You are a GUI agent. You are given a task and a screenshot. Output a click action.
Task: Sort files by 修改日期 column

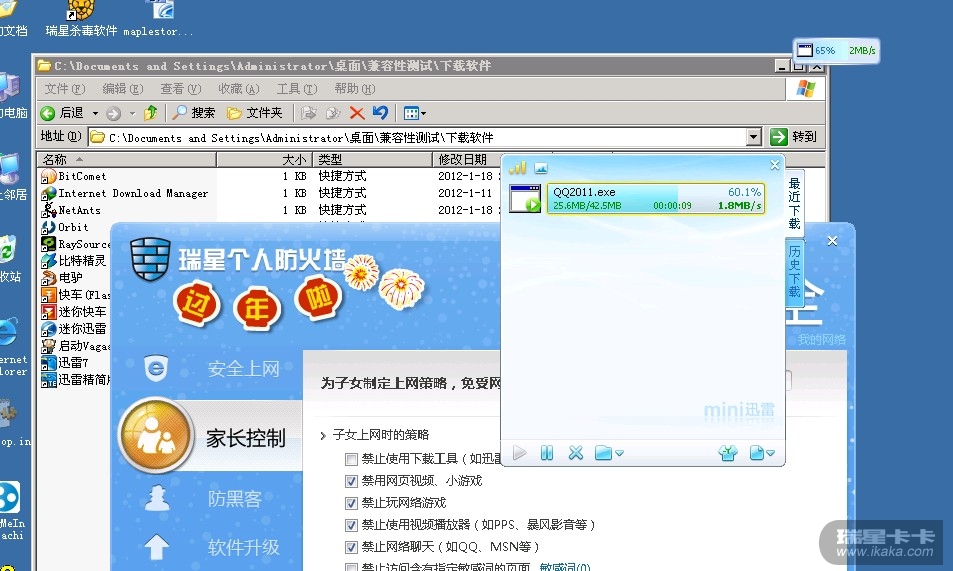pos(466,159)
